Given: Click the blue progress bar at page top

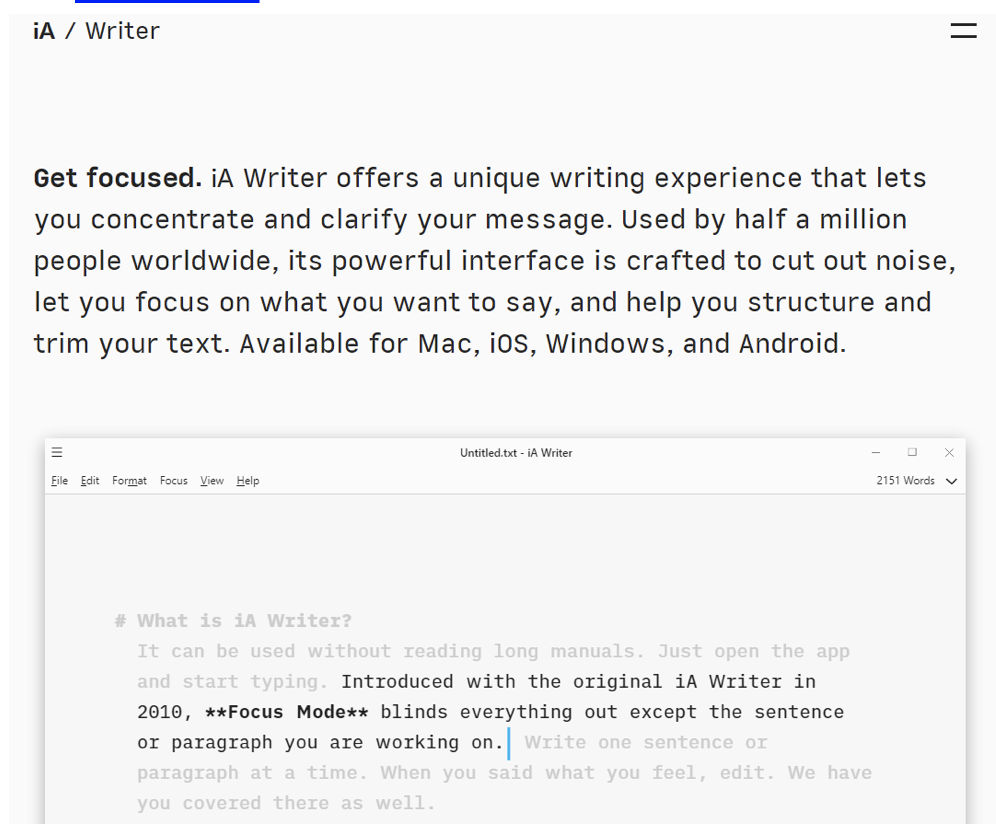Looking at the screenshot, I should [166, 2].
